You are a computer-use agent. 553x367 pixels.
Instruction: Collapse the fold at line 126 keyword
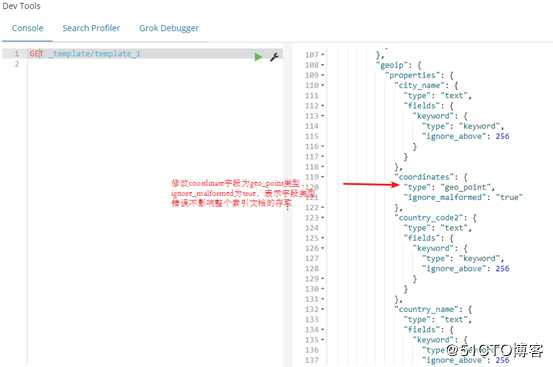(x=323, y=248)
